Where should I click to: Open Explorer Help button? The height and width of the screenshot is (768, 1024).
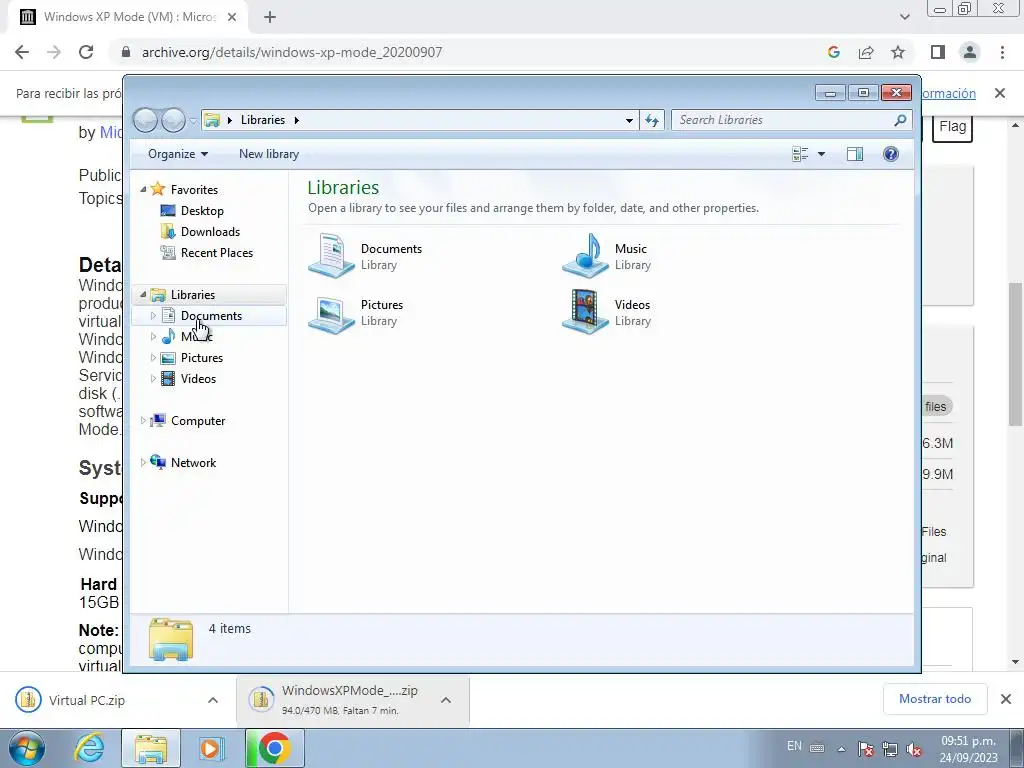[x=891, y=154]
